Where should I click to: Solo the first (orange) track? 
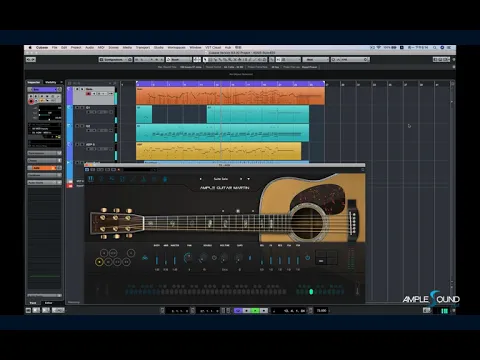pyautogui.click(x=82, y=89)
